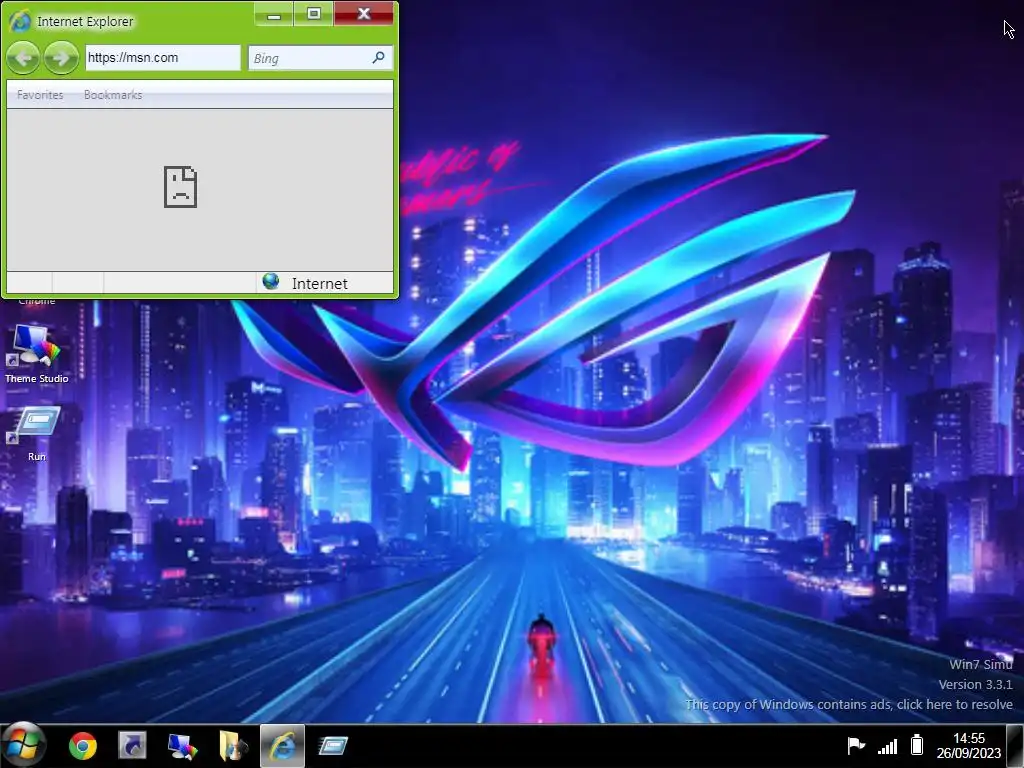The height and width of the screenshot is (768, 1024).
Task: Click the Internet text in status bar
Action: [x=319, y=283]
